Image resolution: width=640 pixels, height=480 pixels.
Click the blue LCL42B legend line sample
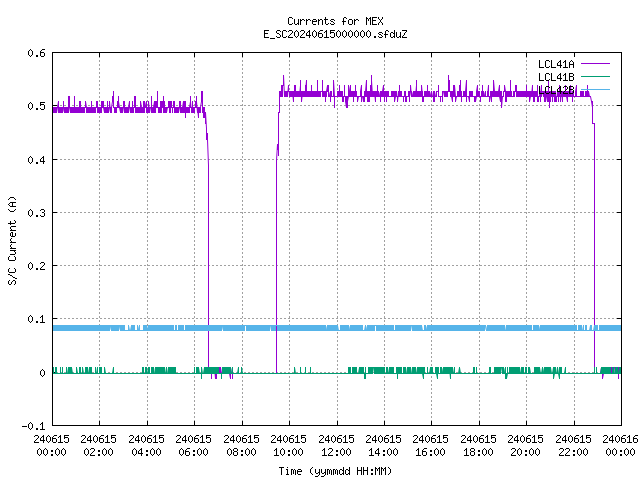click(x=595, y=89)
